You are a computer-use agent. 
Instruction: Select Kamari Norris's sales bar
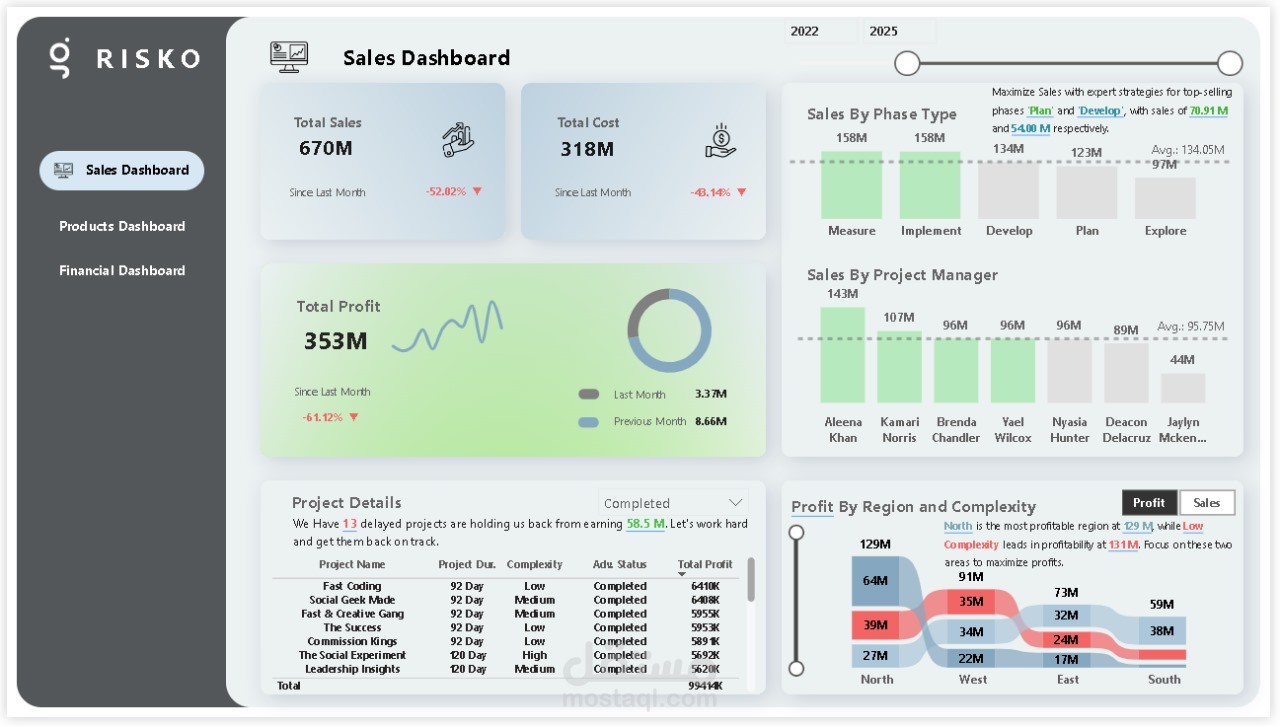pyautogui.click(x=899, y=367)
